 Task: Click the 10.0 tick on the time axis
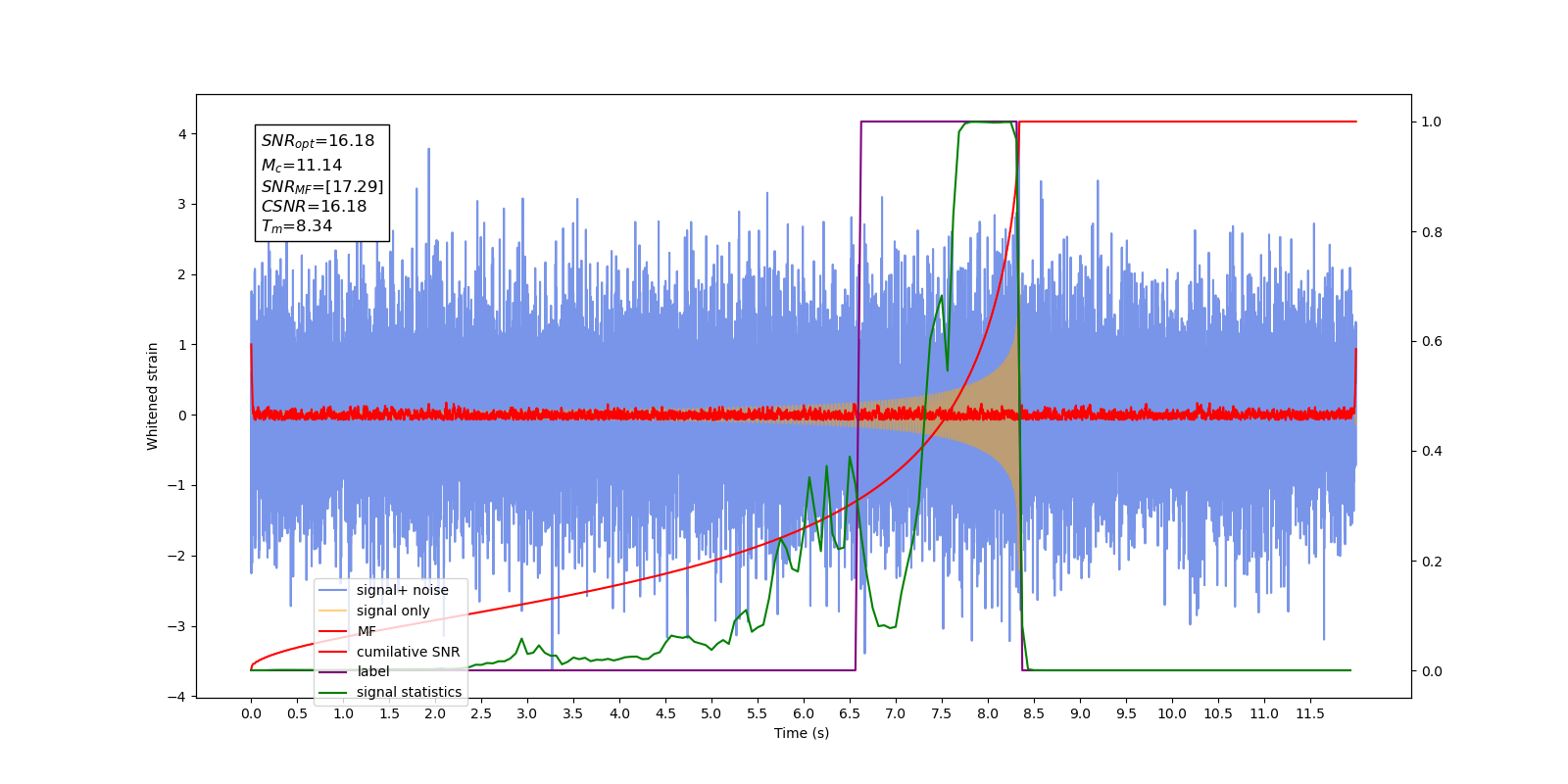1172,713
